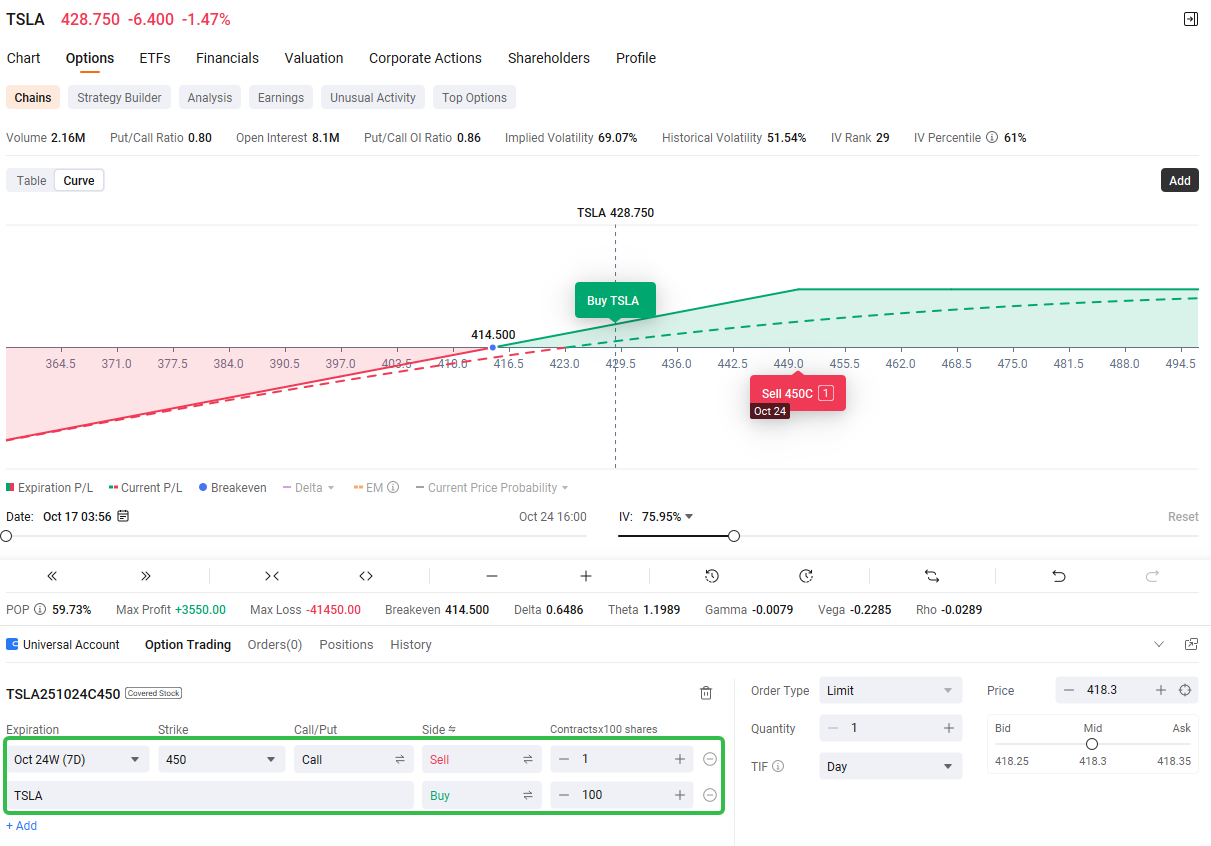Open the Oct 24W (7D) expiration dropdown
Viewport: 1211px width, 846px height.
point(77,759)
